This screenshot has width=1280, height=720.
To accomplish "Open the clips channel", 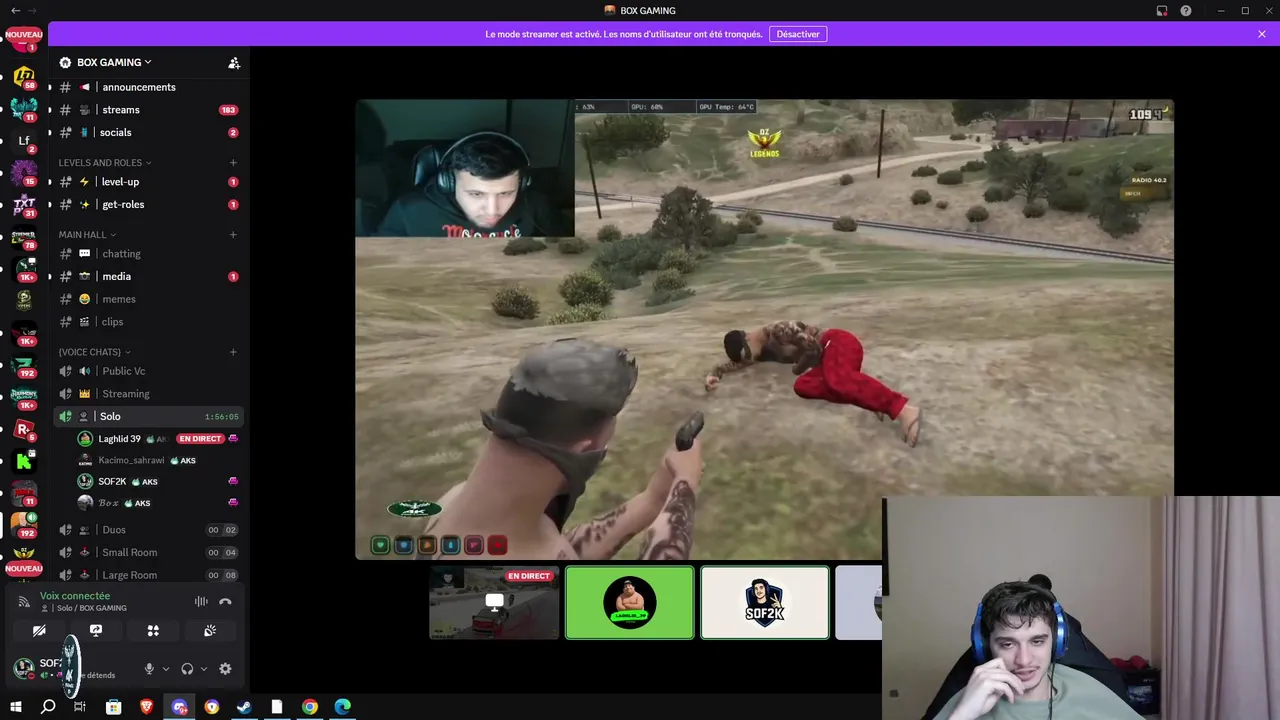I will [x=147, y=322].
